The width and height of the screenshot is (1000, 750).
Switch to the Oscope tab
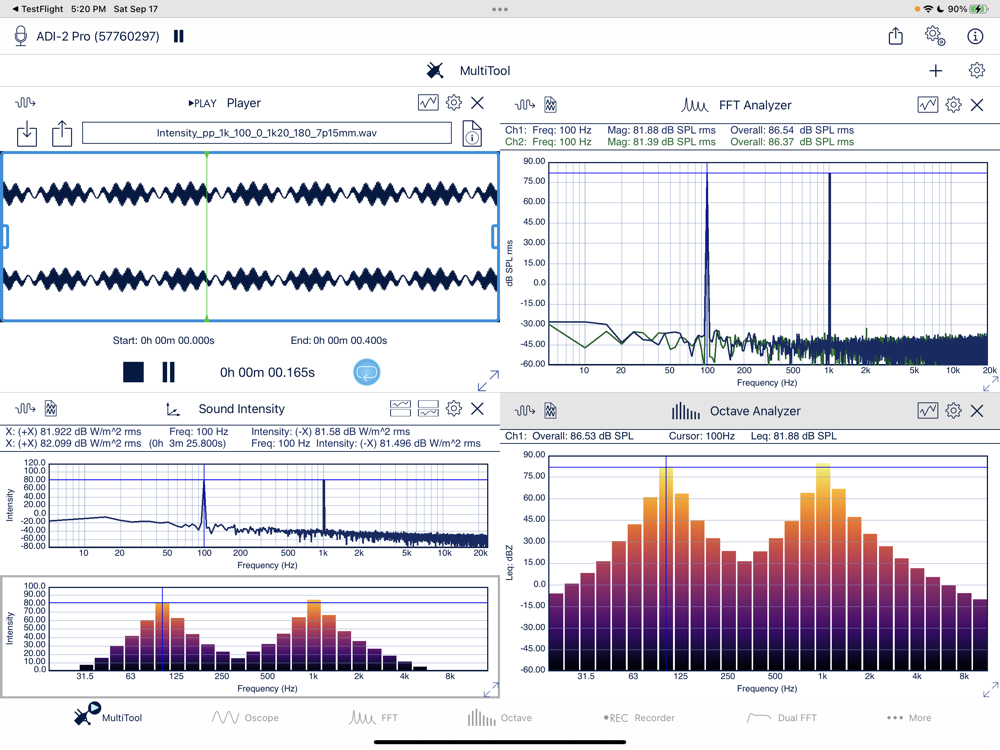(245, 717)
